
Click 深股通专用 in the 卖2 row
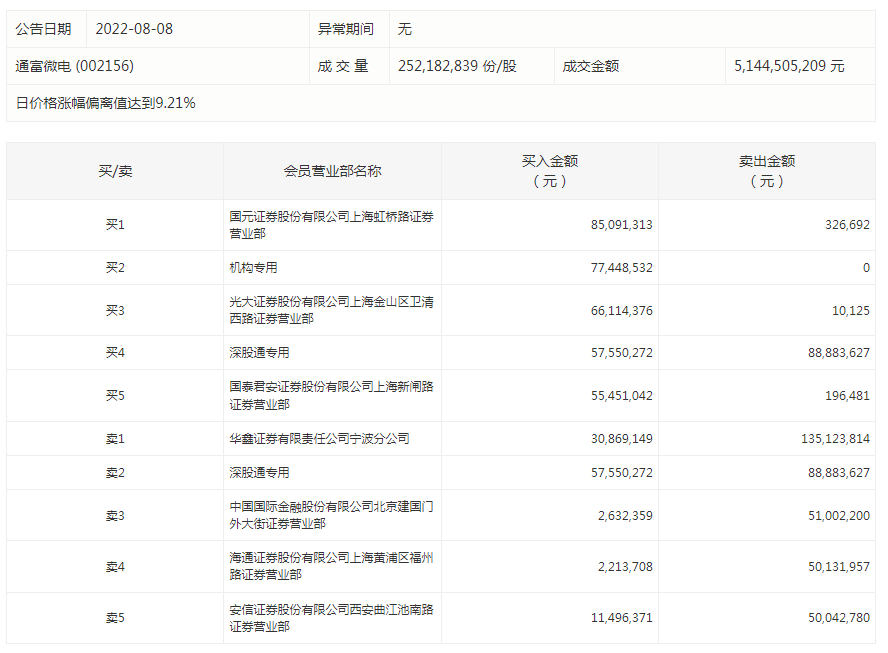[259, 472]
